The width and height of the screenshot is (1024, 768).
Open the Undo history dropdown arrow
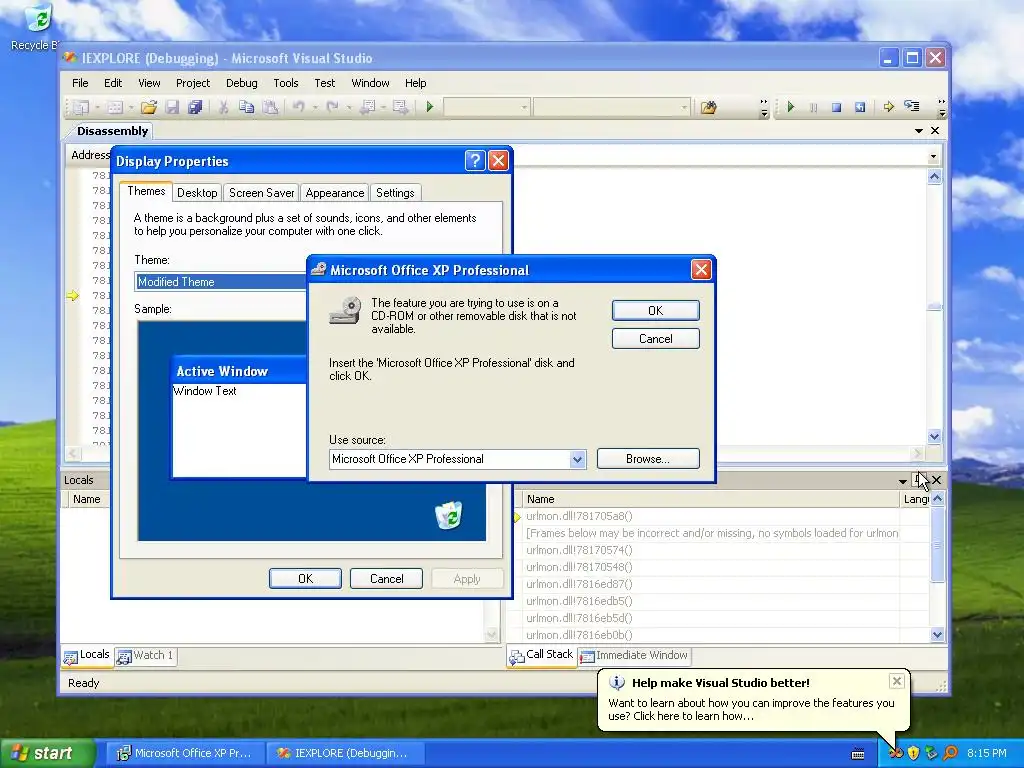(x=315, y=107)
